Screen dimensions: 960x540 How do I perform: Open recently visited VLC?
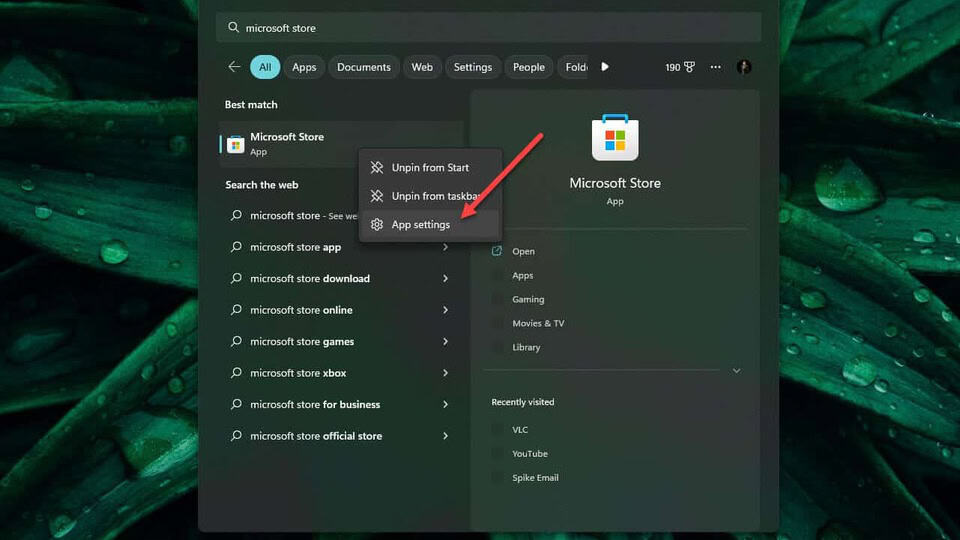click(520, 430)
